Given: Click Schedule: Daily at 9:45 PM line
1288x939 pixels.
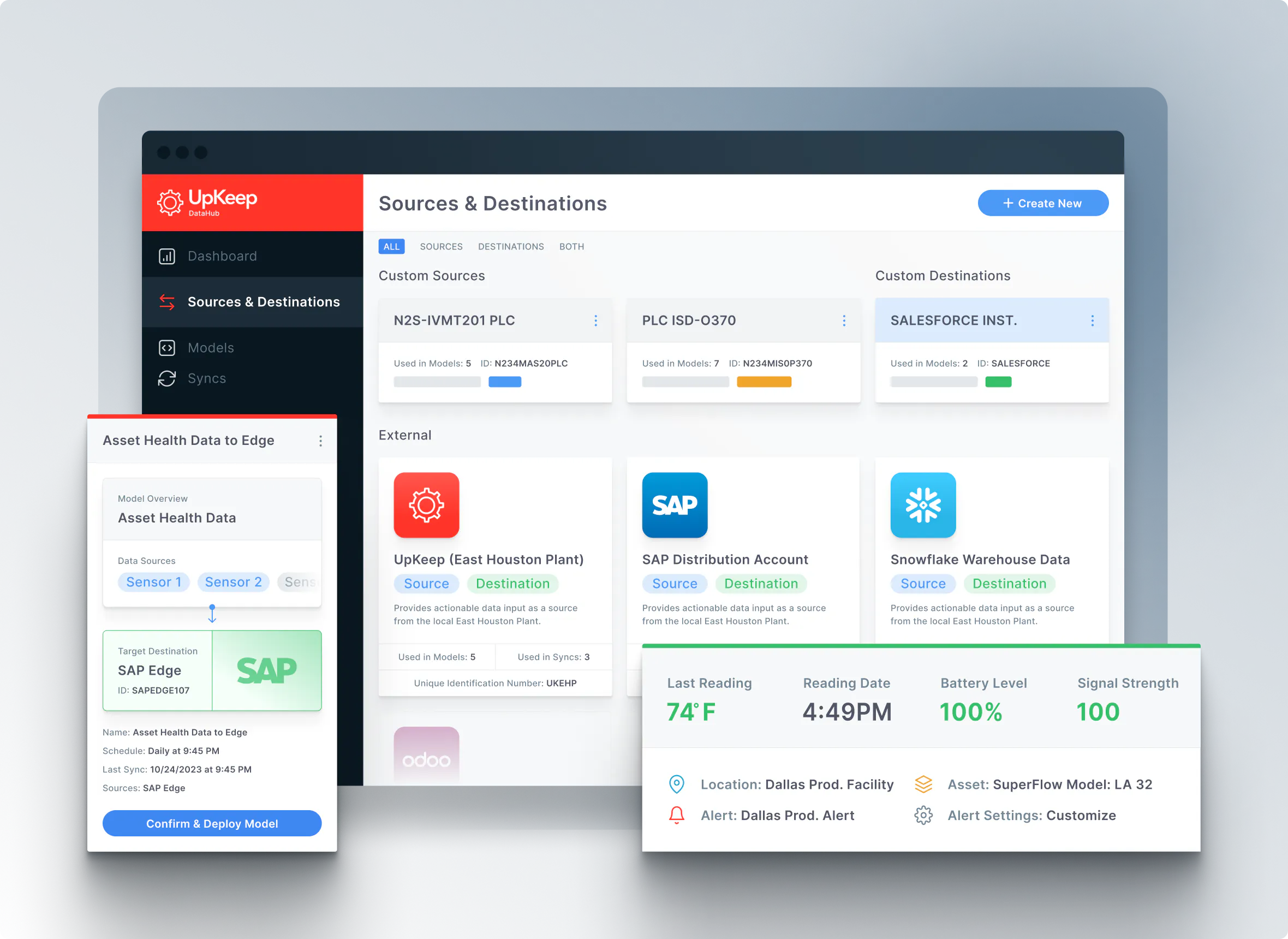Looking at the screenshot, I should pos(161,751).
